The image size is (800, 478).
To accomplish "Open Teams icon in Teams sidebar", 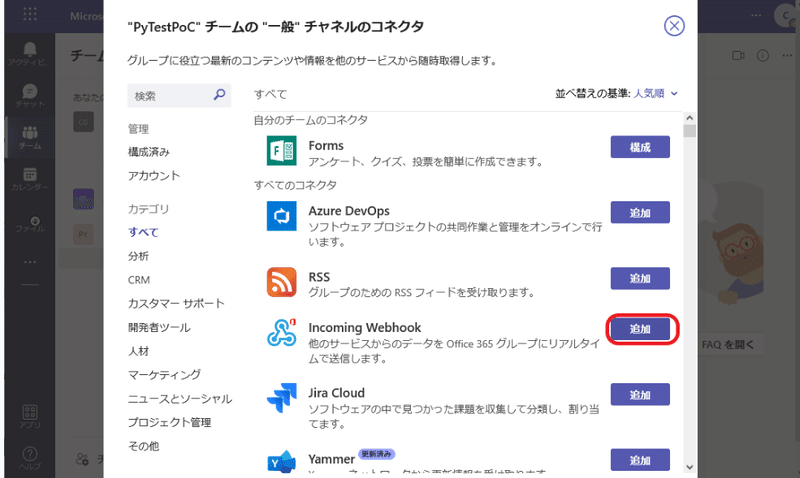I will (x=30, y=138).
